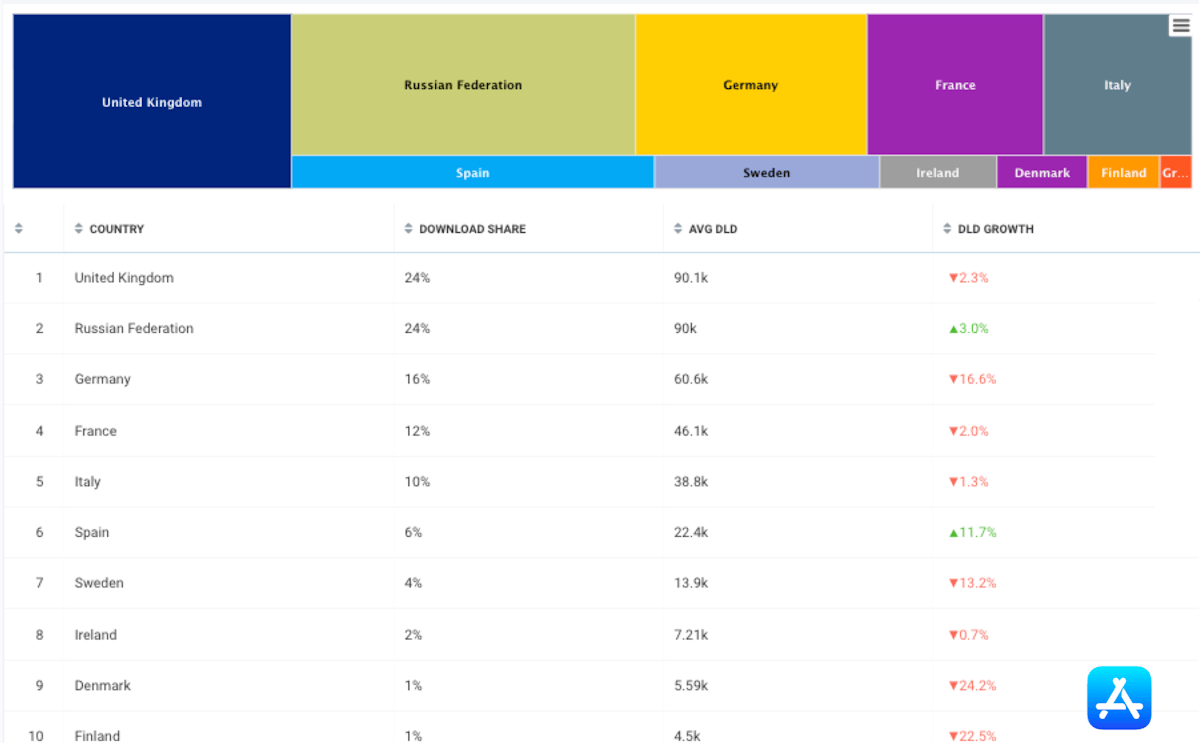Click the App Store icon
The image size is (1200, 743).
coord(1119,698)
